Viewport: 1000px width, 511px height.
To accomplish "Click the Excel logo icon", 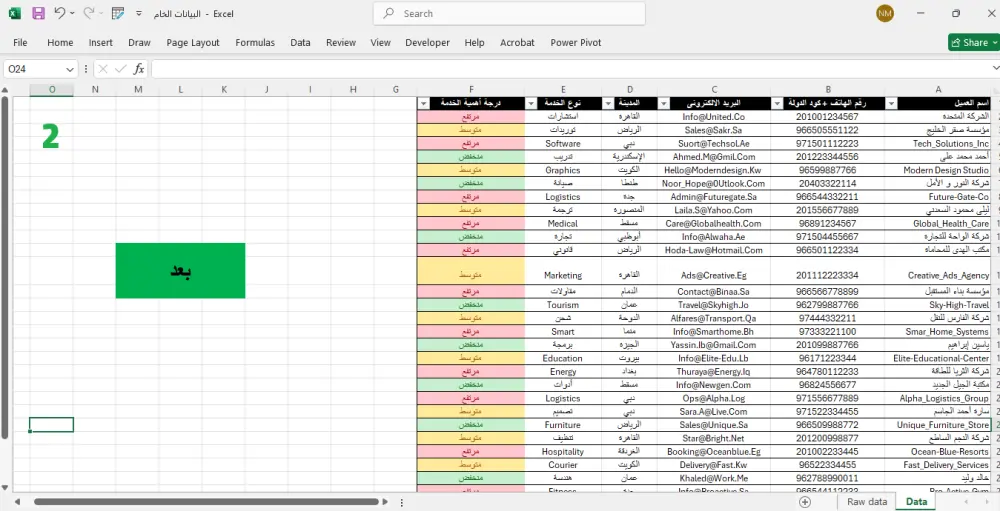I will (x=15, y=13).
